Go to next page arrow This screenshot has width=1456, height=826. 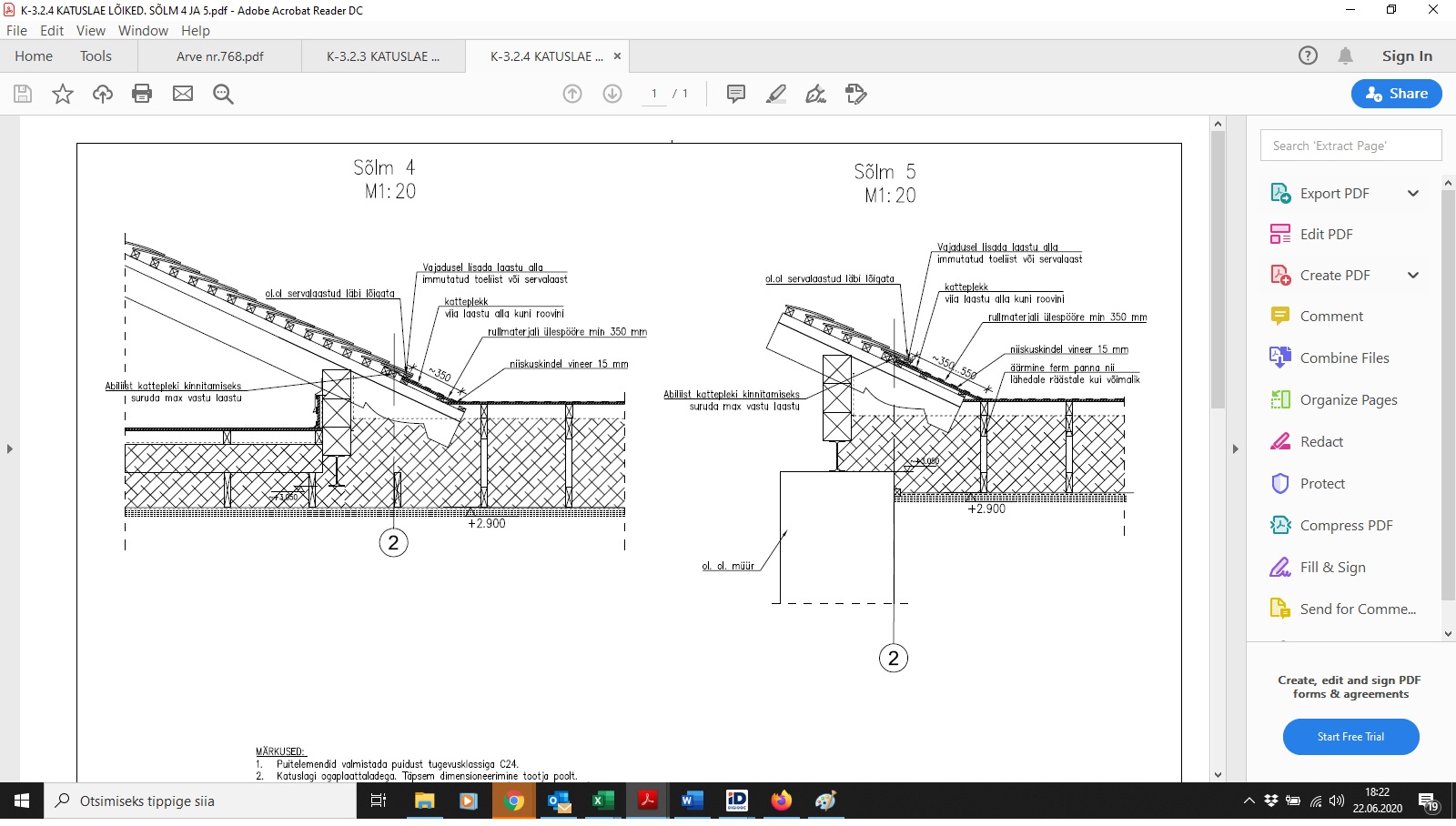pyautogui.click(x=612, y=94)
